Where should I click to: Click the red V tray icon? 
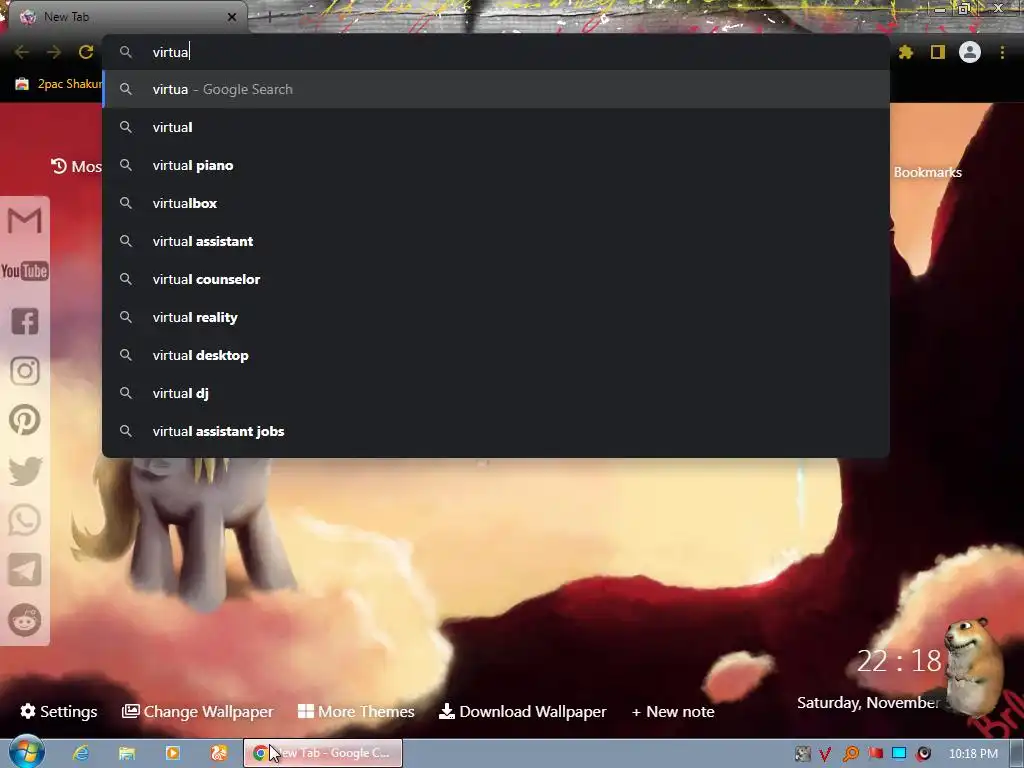(825, 754)
